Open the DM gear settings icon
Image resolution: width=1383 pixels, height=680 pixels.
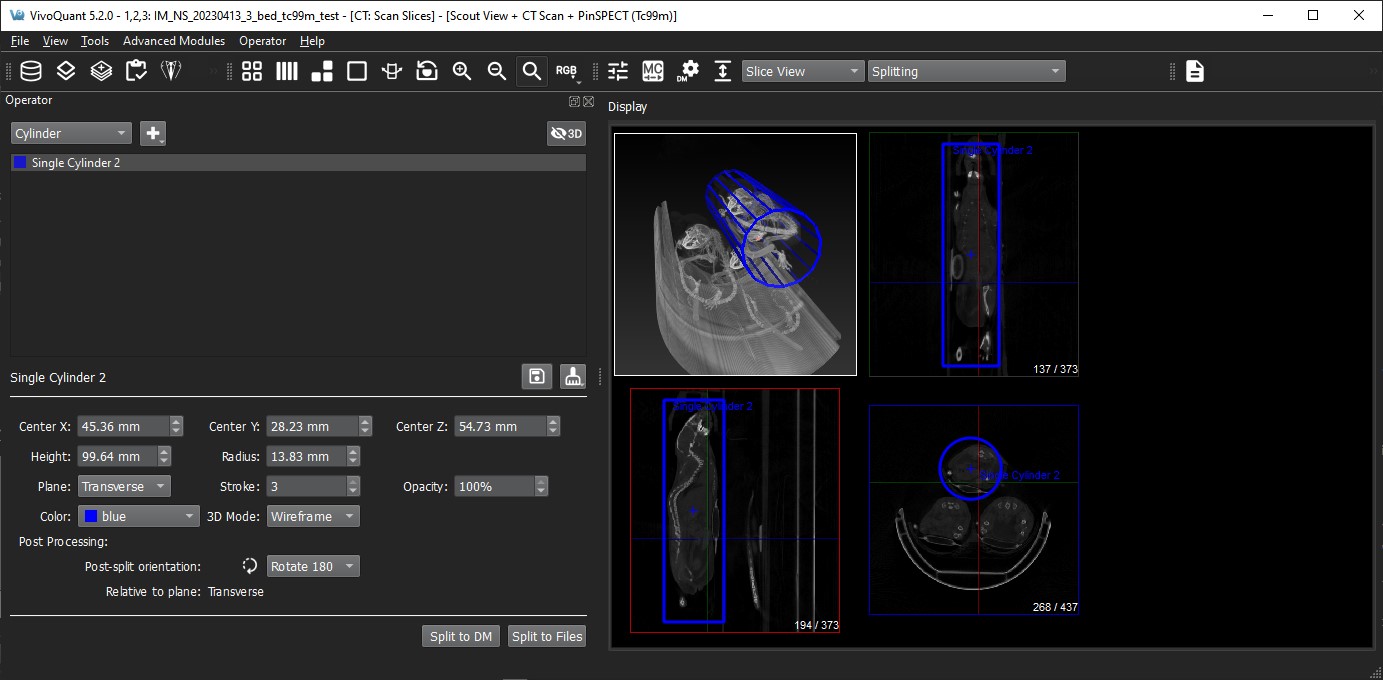click(688, 71)
